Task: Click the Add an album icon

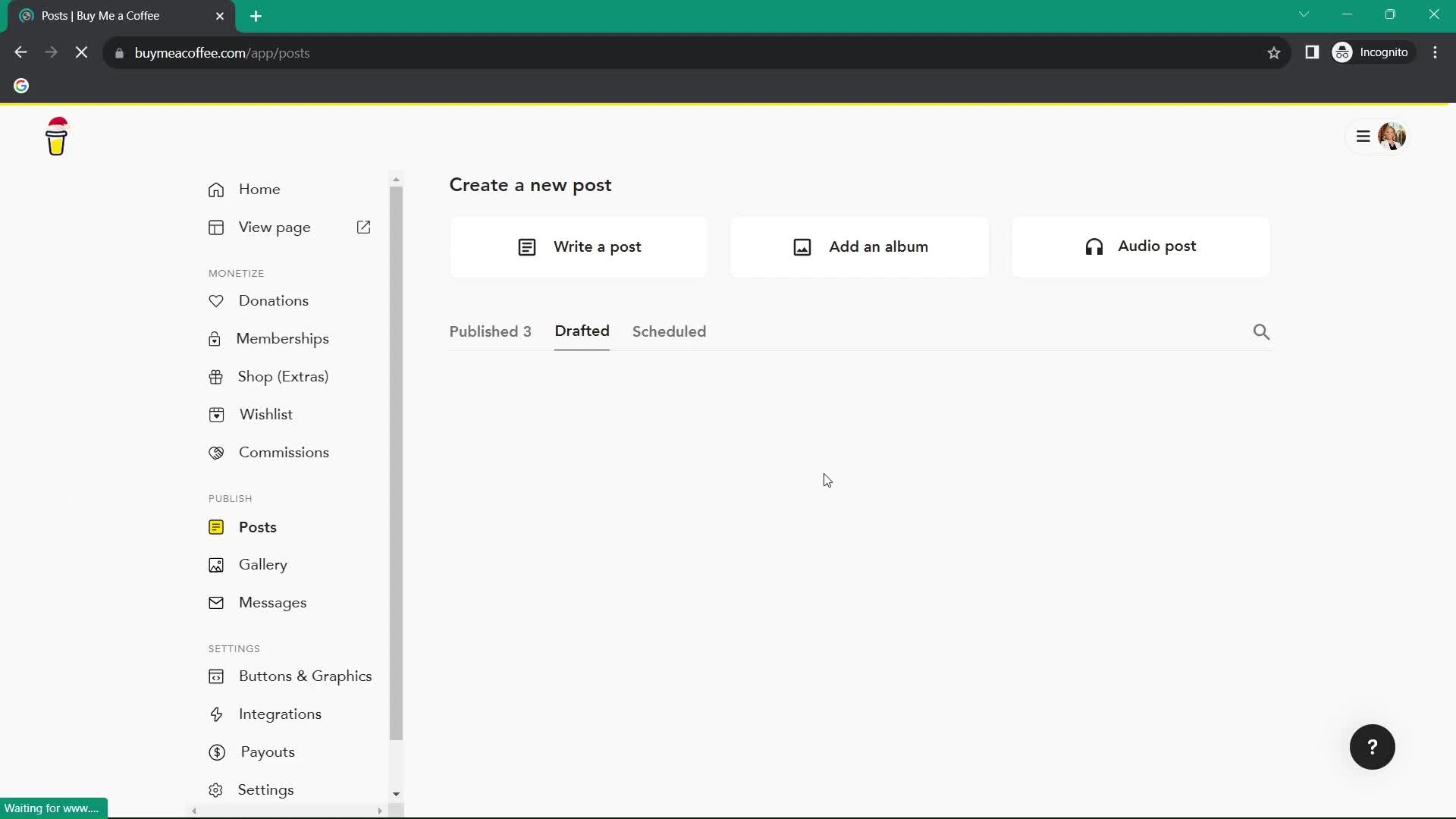Action: point(802,246)
